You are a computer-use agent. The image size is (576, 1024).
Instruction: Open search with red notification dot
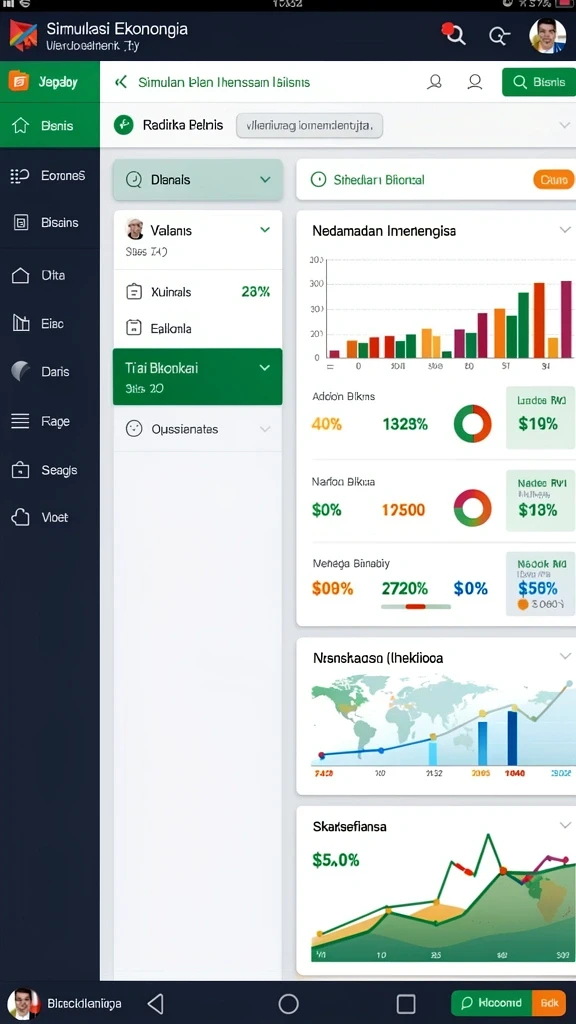pyautogui.click(x=453, y=33)
